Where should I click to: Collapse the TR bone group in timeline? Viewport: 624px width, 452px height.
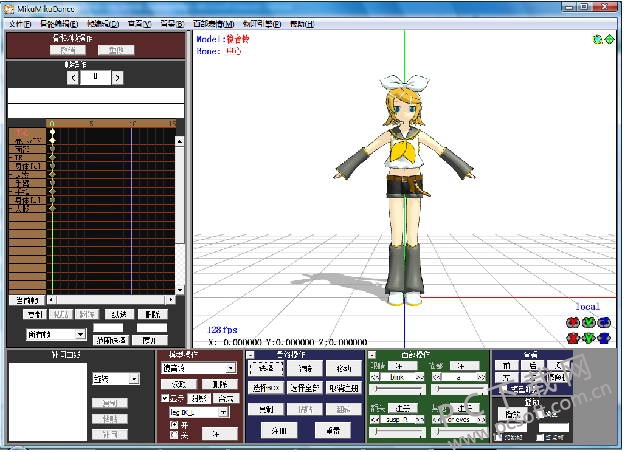(11, 158)
